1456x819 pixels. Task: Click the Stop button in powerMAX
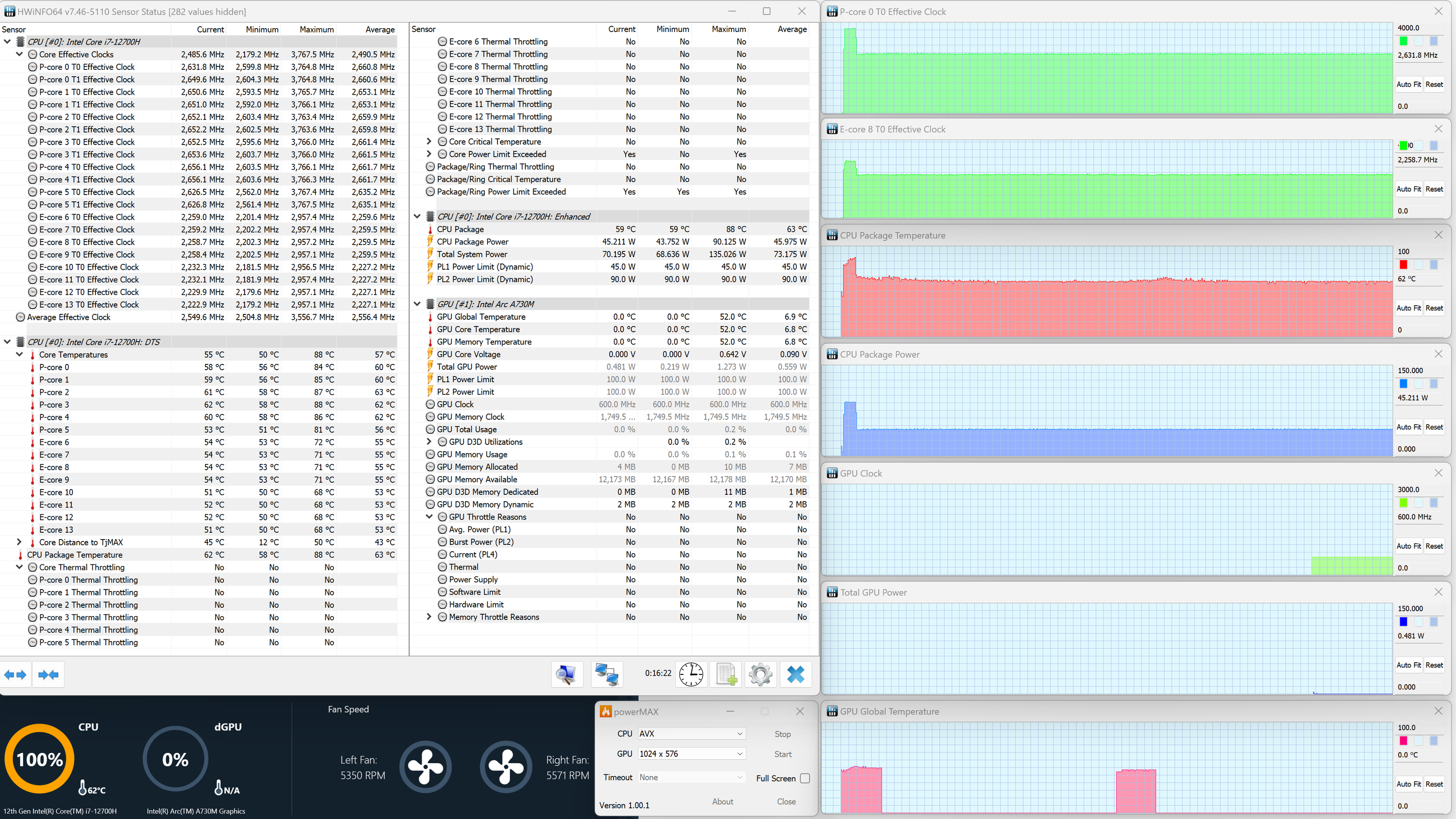(782, 734)
